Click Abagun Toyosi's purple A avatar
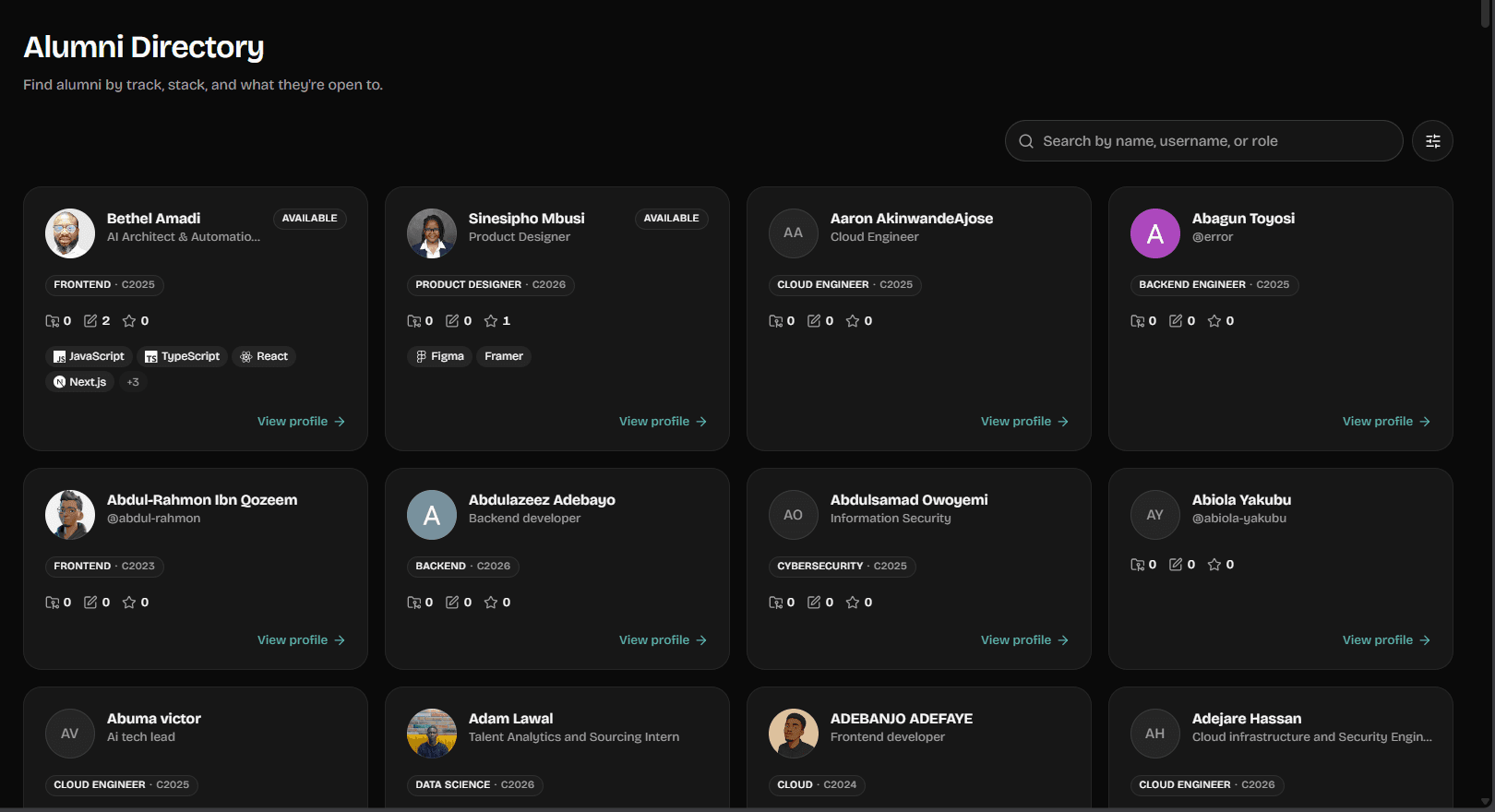This screenshot has height=812, width=1495. pyautogui.click(x=1155, y=233)
